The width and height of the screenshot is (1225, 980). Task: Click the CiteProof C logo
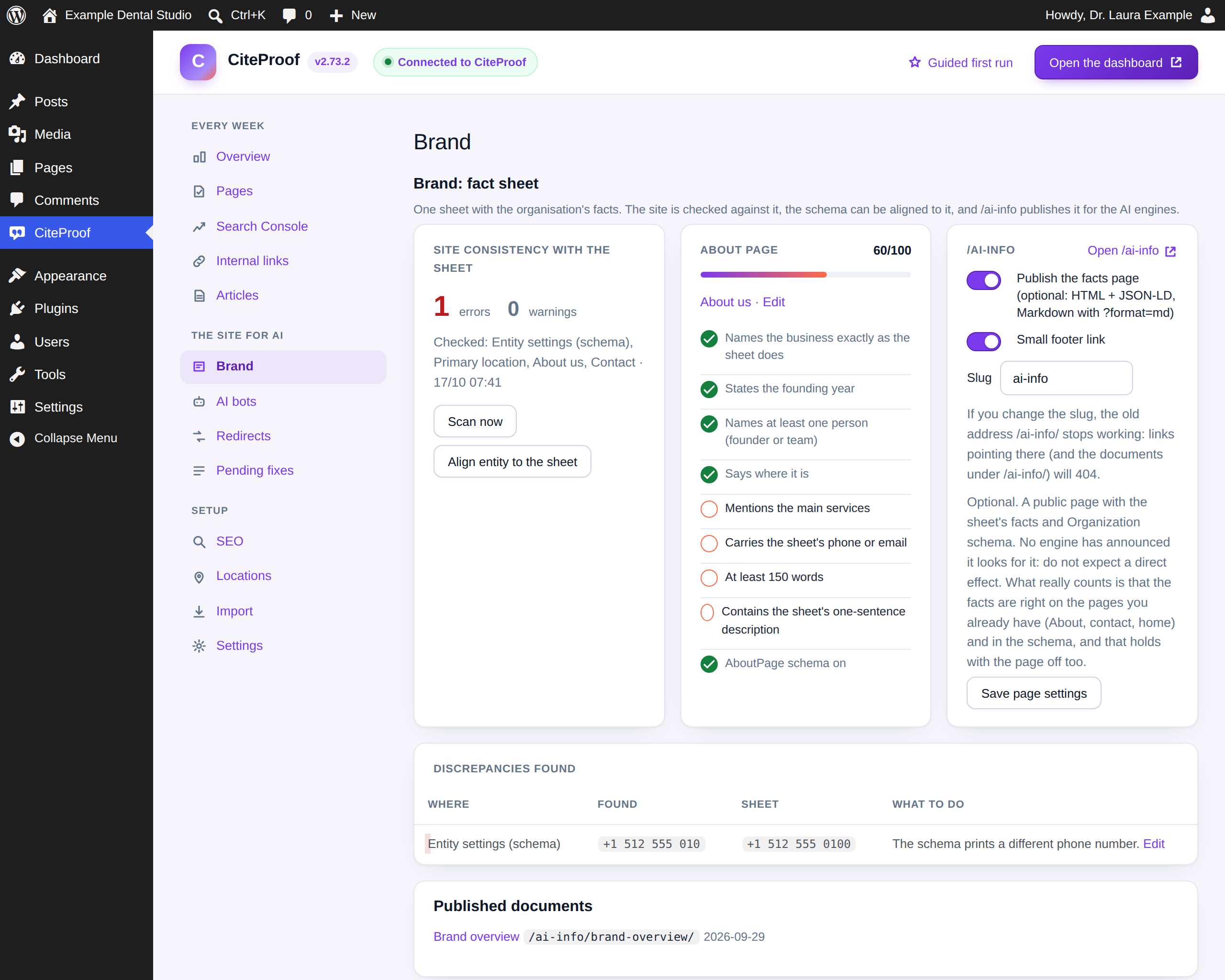coord(198,62)
